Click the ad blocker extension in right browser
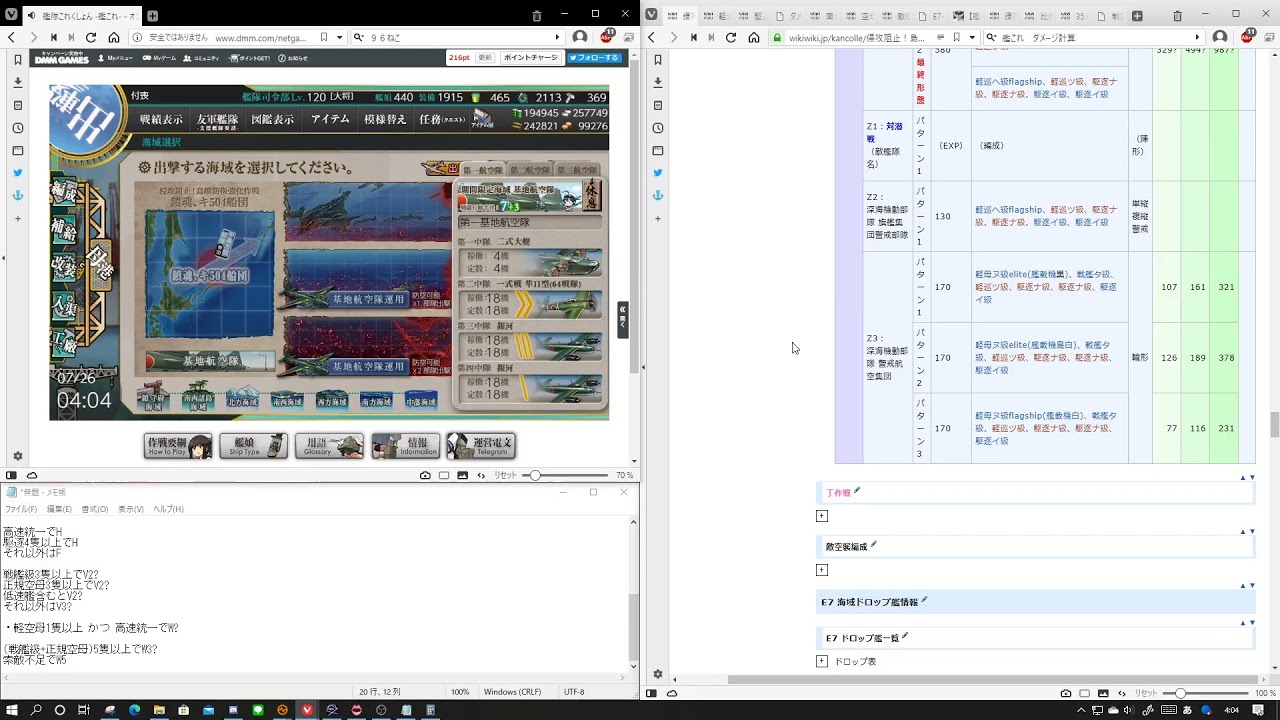Viewport: 1280px width, 720px height. pos(1247,36)
